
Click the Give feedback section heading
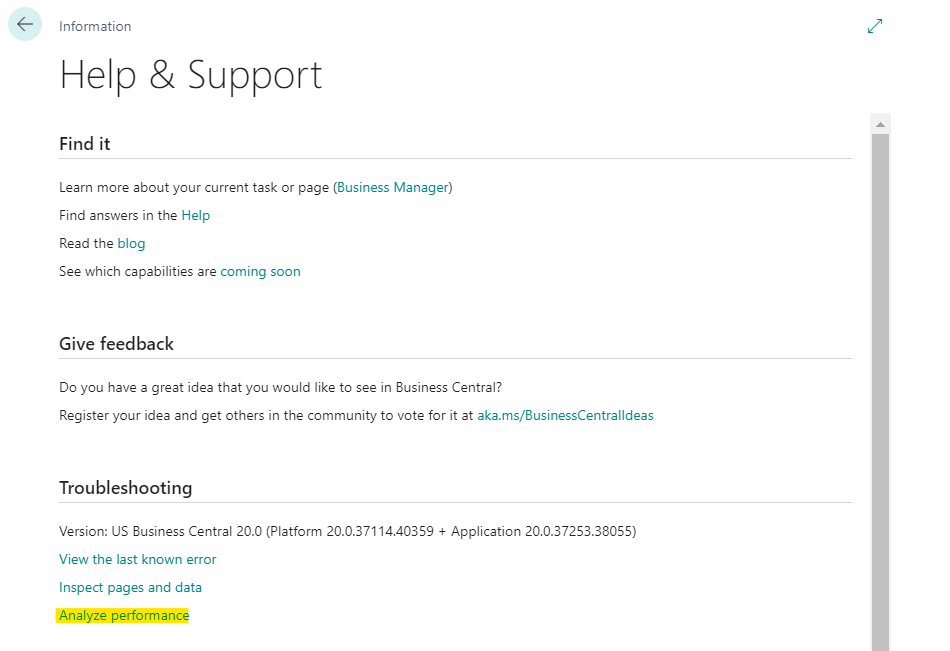click(x=116, y=344)
